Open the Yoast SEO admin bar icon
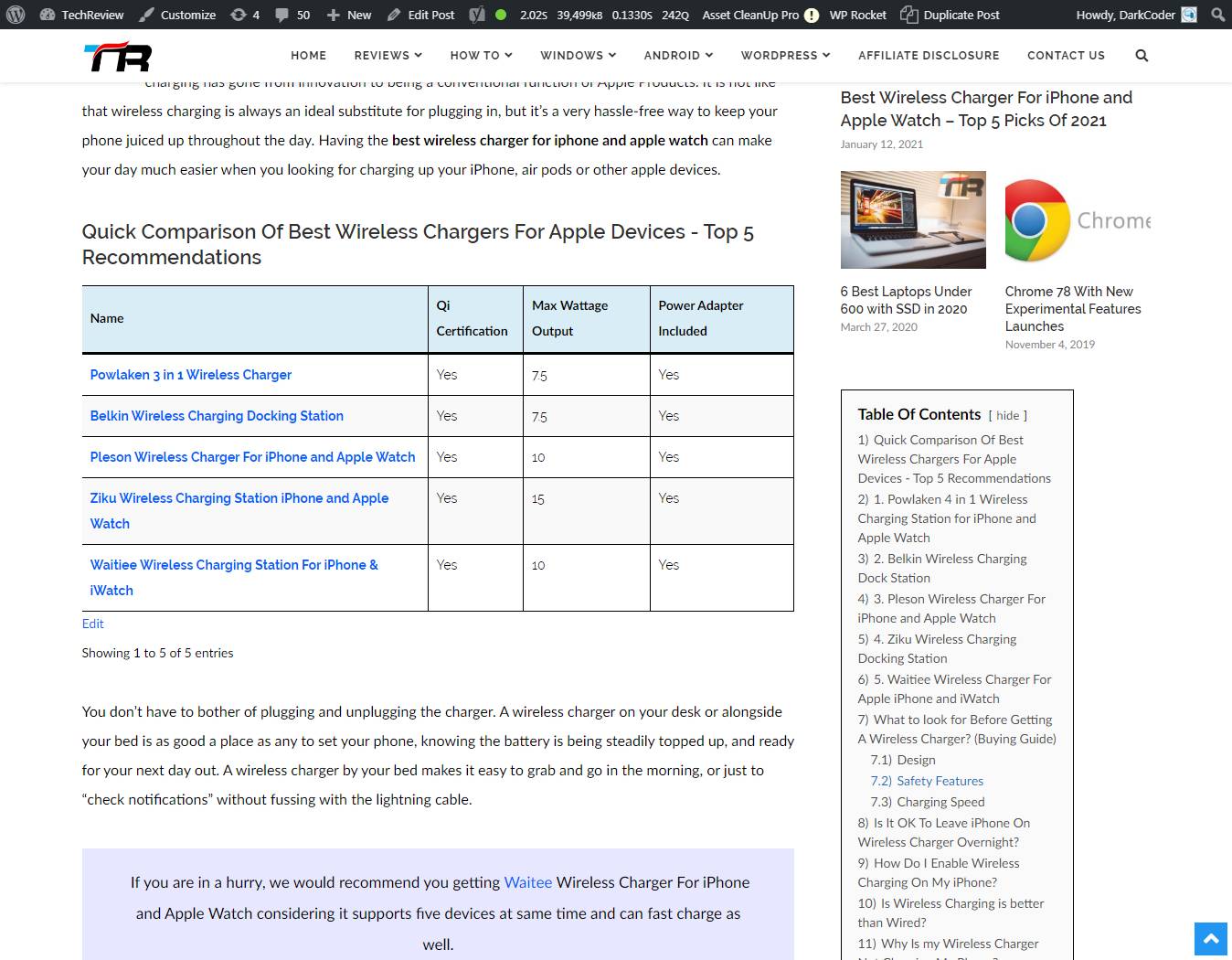The width and height of the screenshot is (1232, 960). coord(476,15)
